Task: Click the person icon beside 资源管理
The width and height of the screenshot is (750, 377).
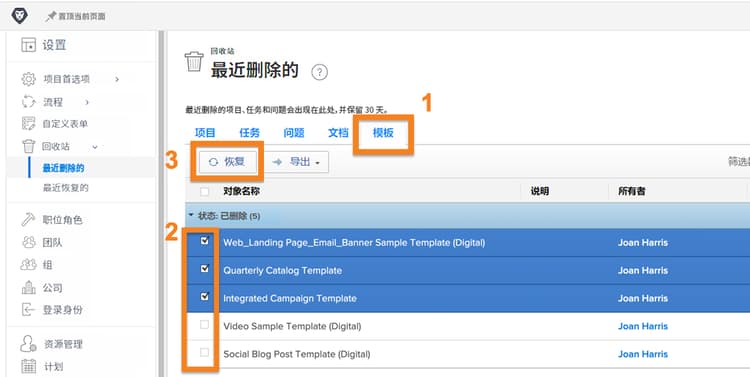Action: 28,344
